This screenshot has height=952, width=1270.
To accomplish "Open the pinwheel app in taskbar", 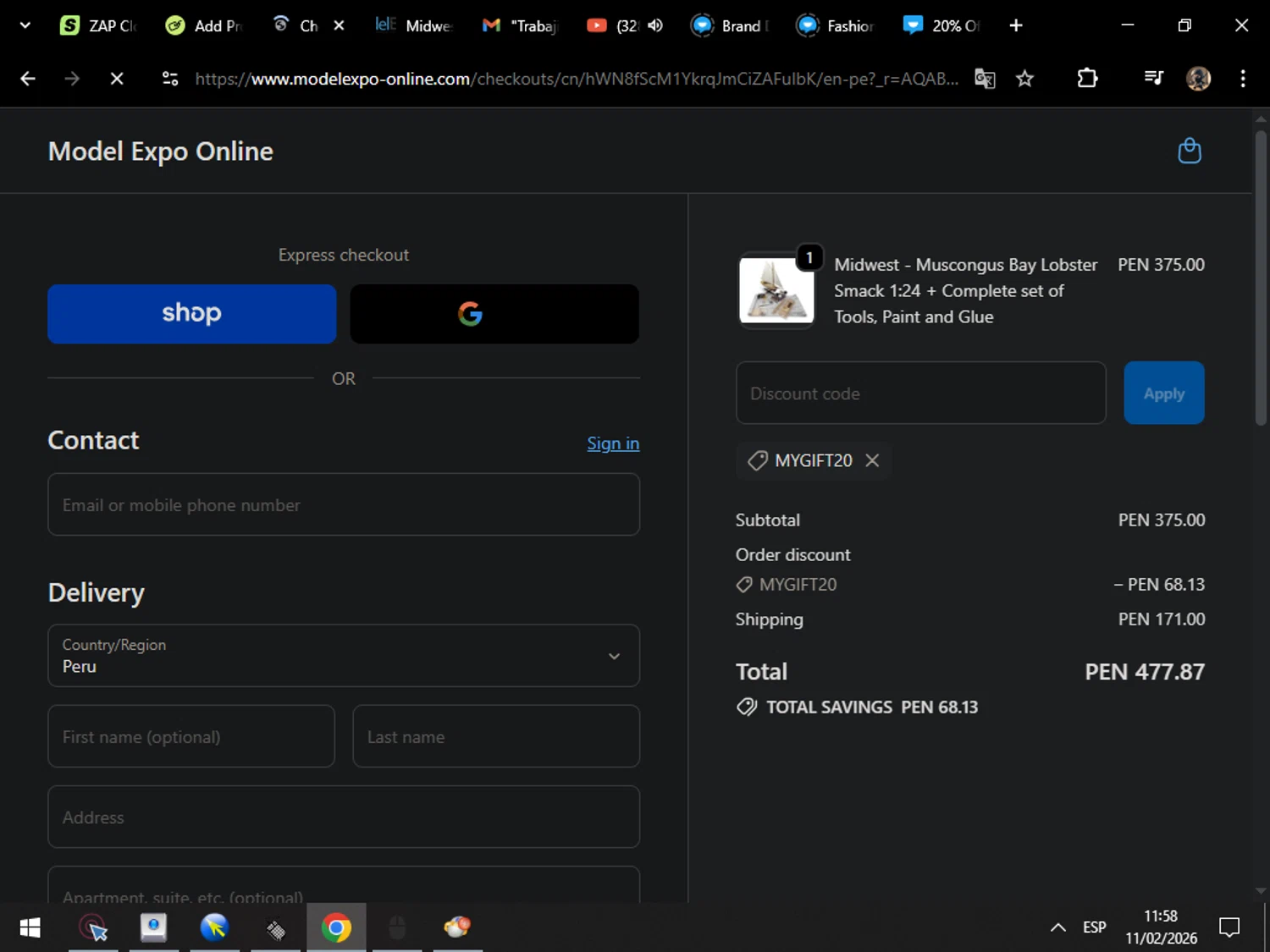I will (457, 928).
